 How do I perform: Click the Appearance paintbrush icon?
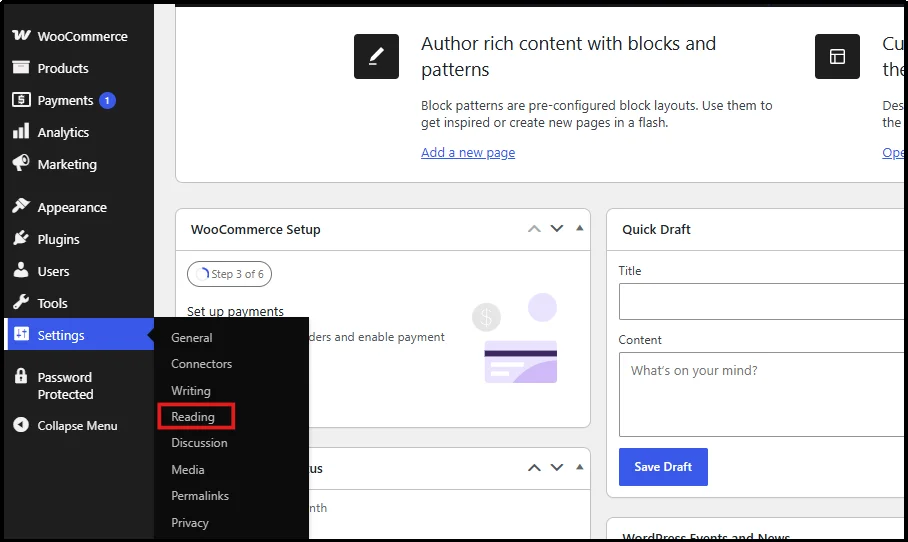click(x=21, y=206)
